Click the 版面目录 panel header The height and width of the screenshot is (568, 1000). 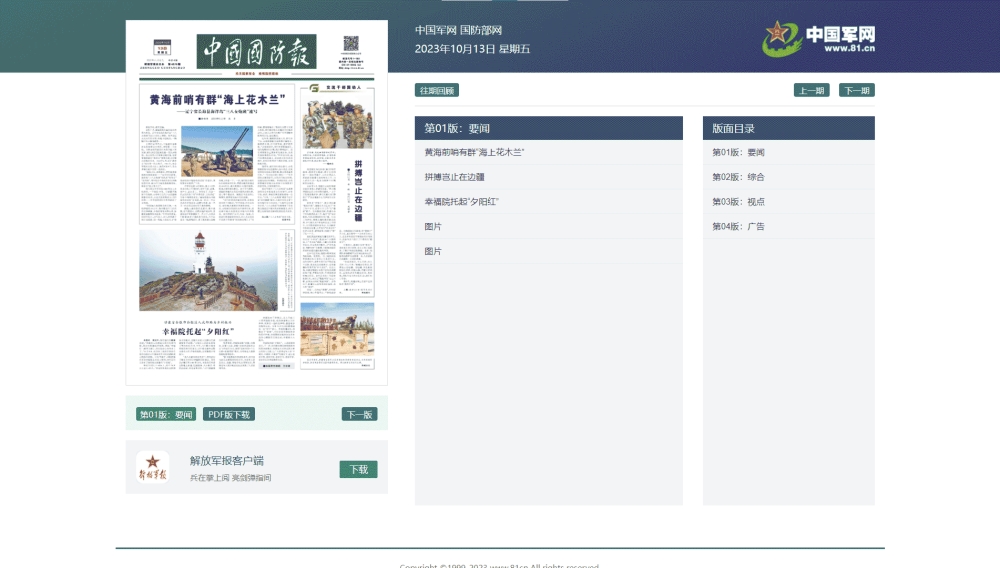tap(789, 128)
